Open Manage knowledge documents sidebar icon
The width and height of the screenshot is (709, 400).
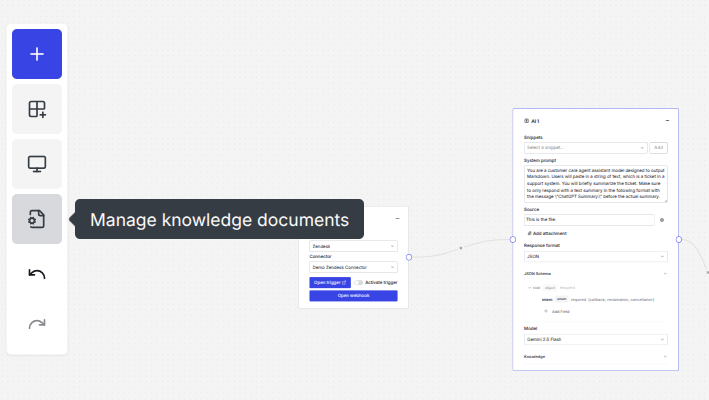coord(37,219)
